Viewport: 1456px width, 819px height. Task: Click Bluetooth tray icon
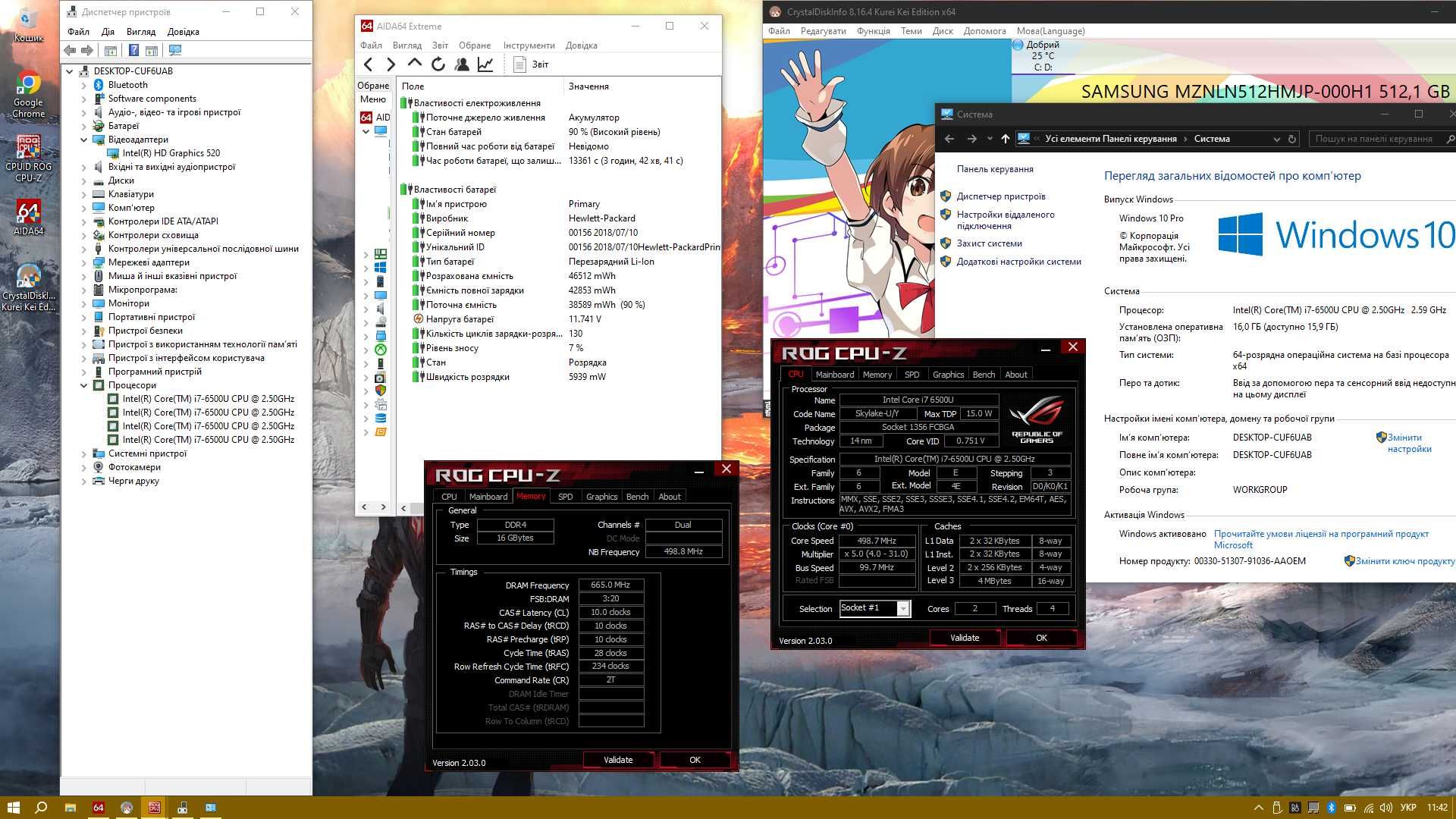(x=1331, y=808)
